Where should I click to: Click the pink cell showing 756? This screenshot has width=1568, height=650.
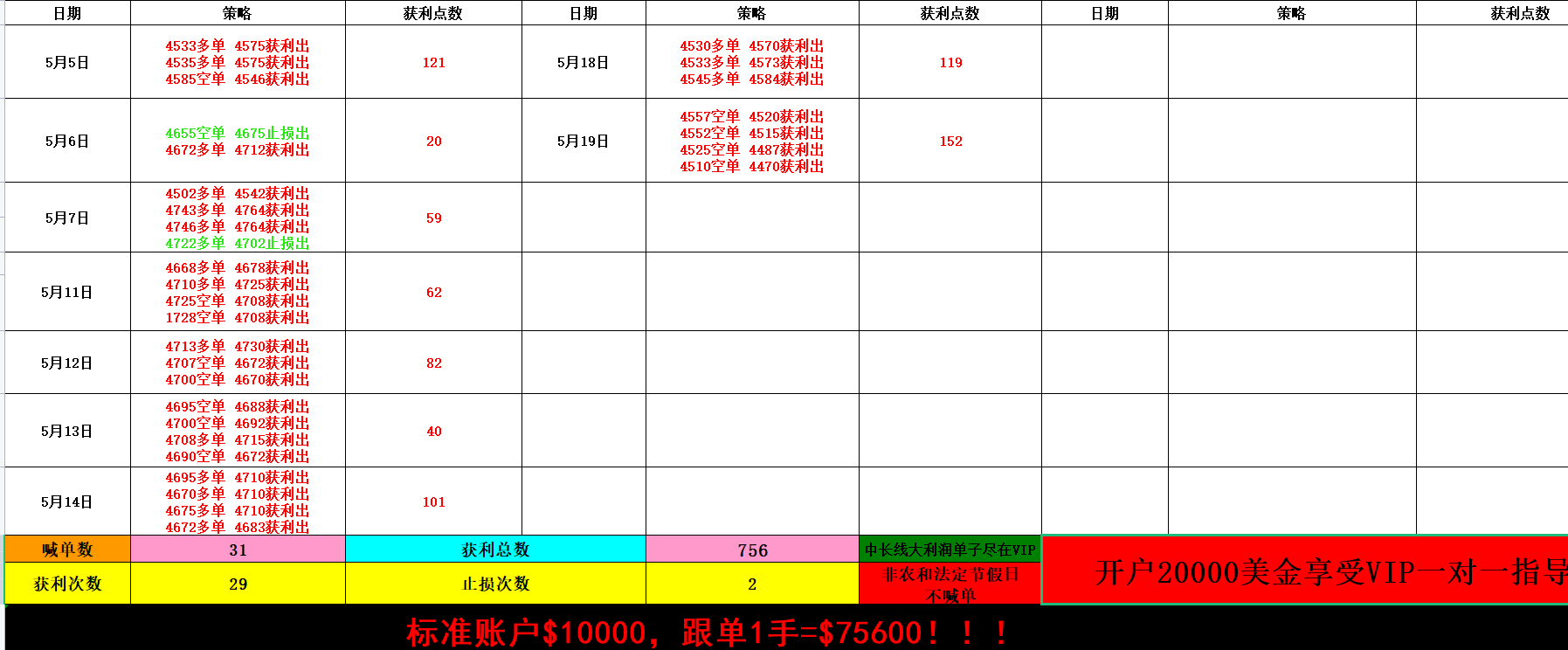click(752, 549)
